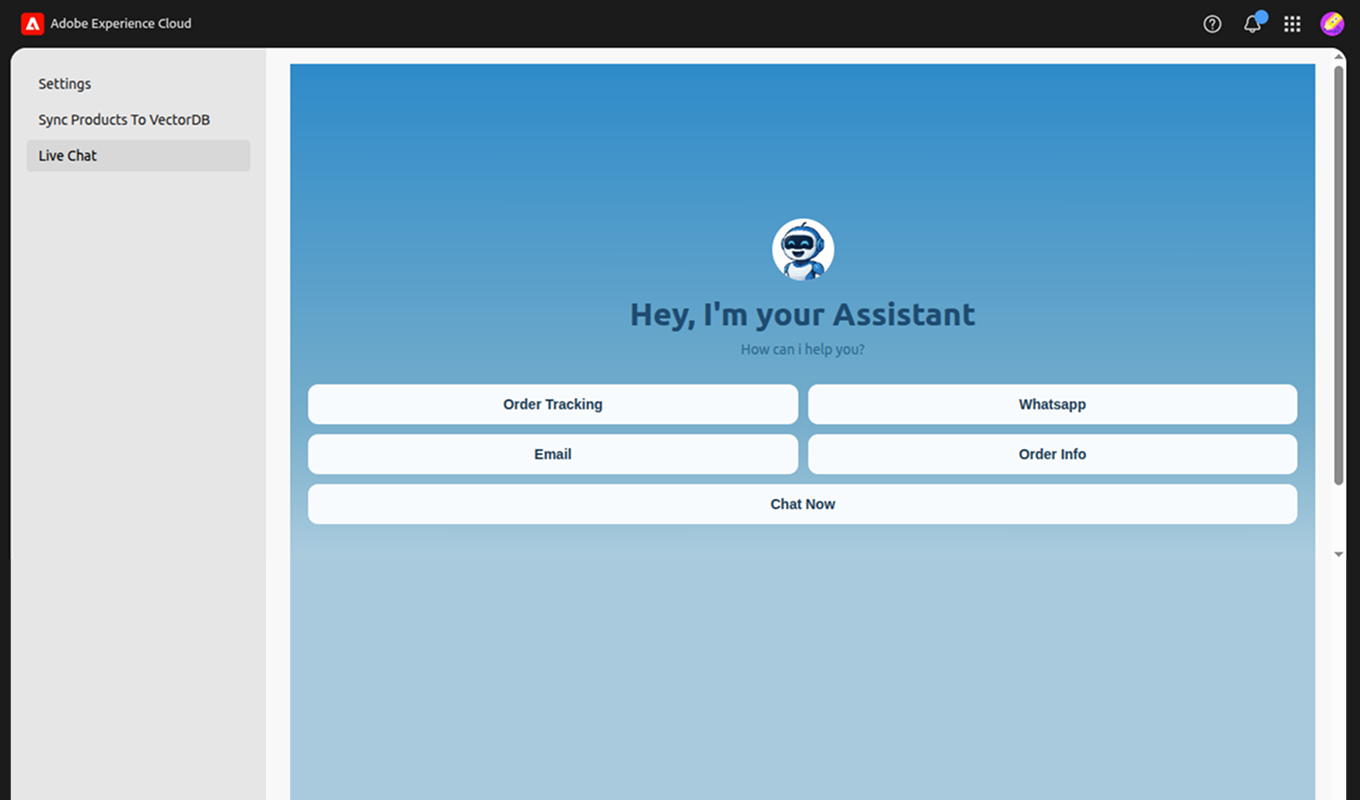Select the Order Info button
The height and width of the screenshot is (800, 1360).
pyautogui.click(x=1052, y=454)
